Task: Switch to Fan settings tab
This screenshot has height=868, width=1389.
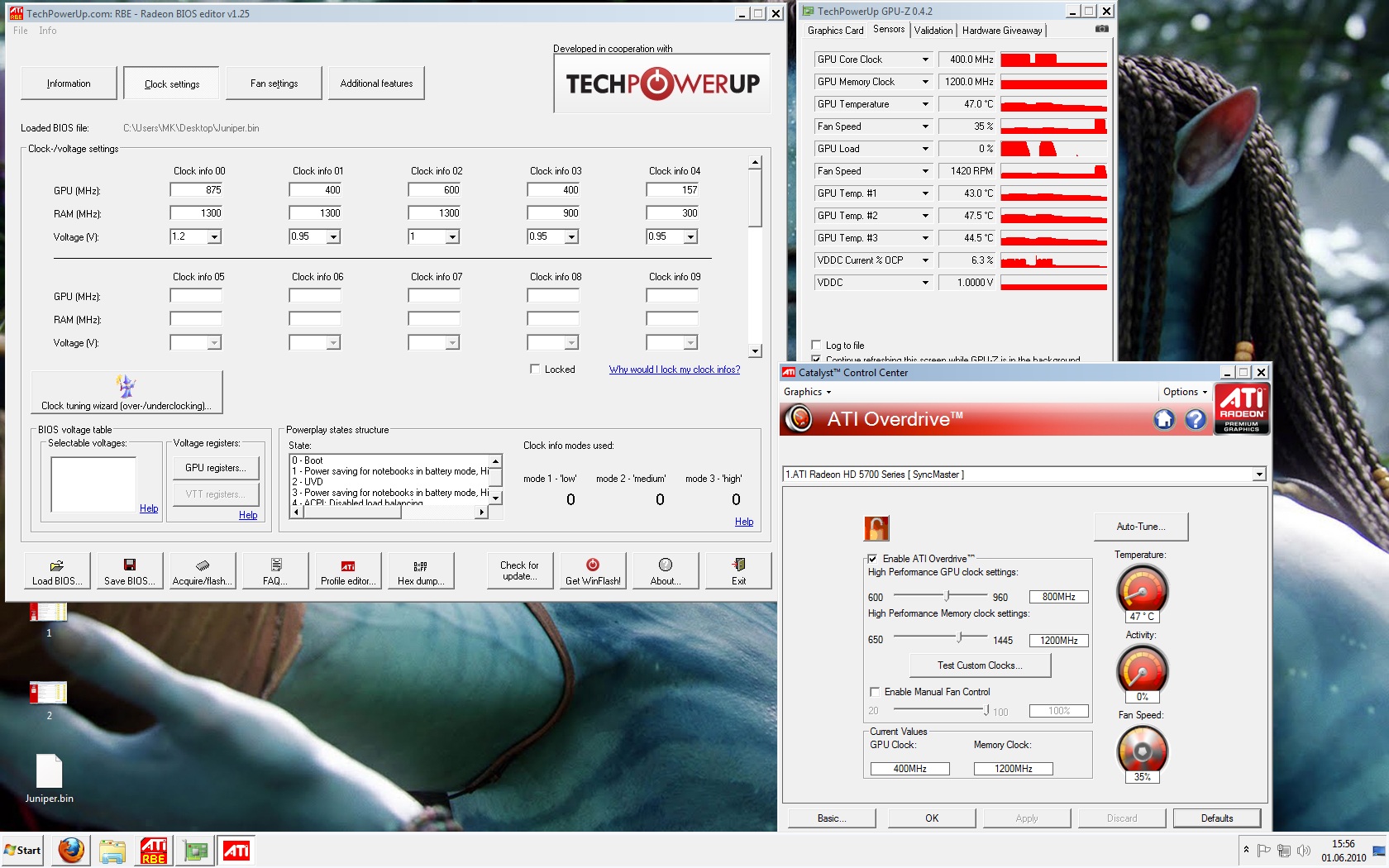Action: click(x=274, y=83)
